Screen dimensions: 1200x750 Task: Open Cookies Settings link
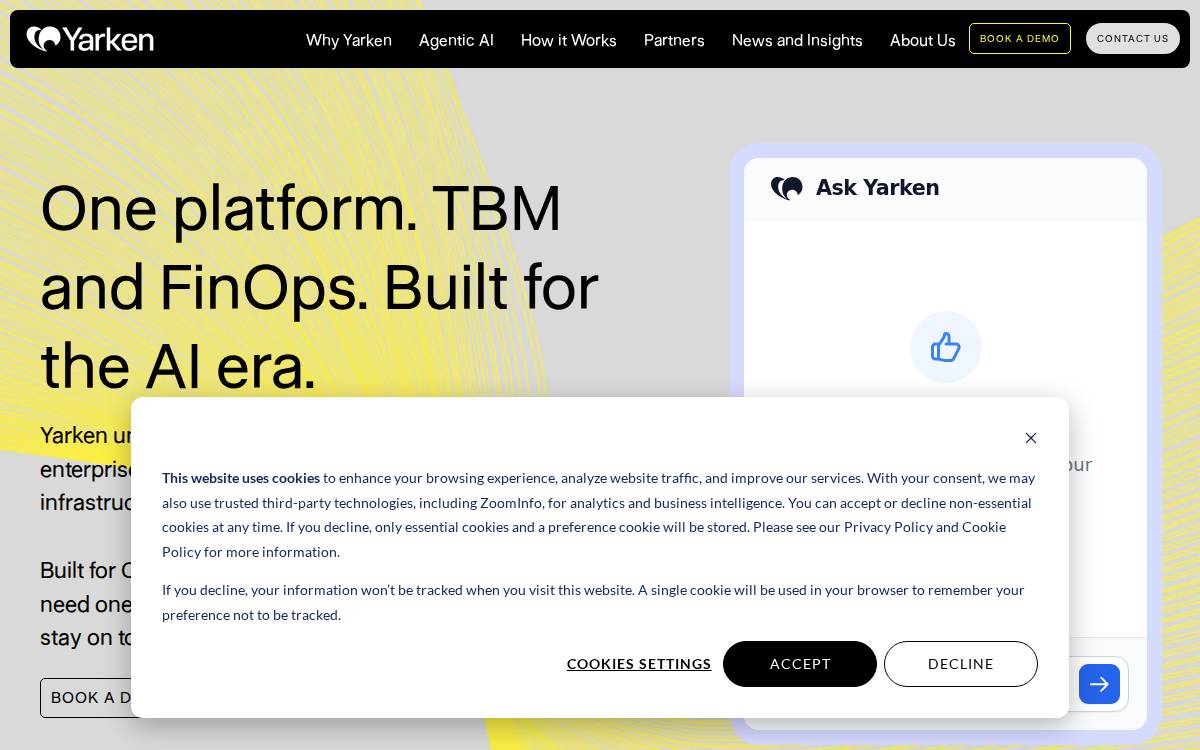(x=639, y=664)
